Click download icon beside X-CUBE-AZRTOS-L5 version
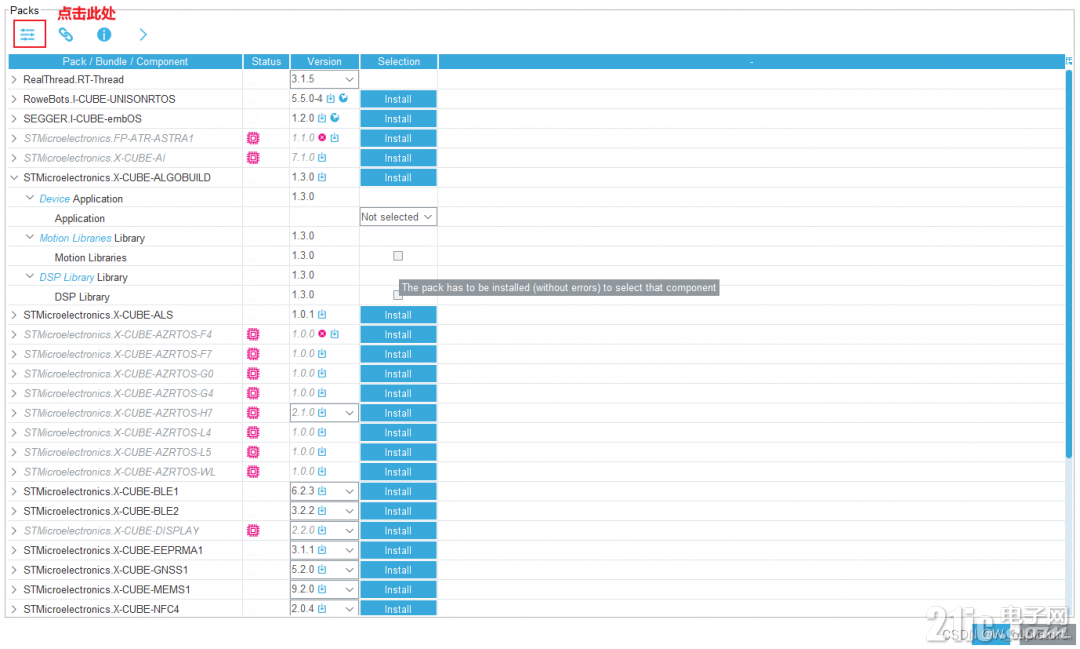1080x649 pixels. click(322, 452)
